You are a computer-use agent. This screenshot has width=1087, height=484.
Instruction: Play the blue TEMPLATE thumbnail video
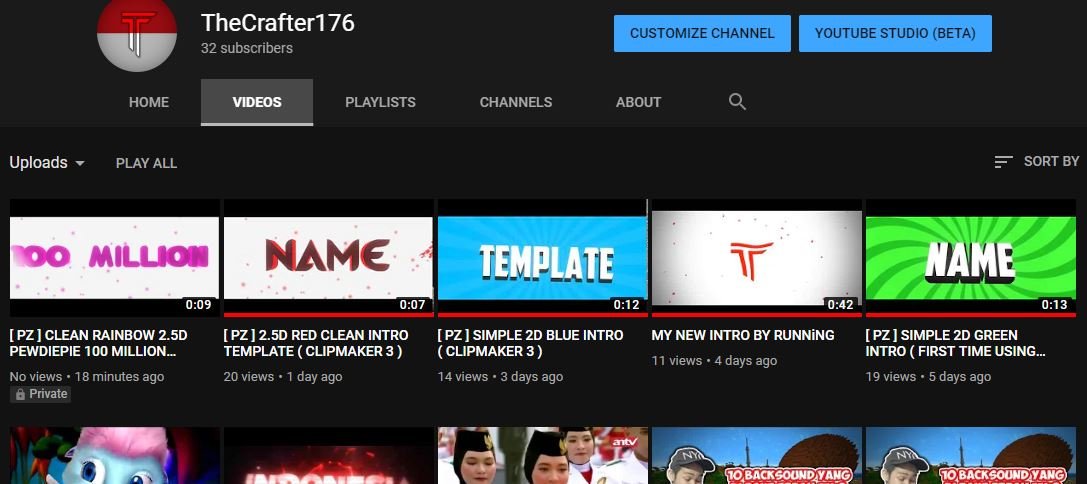point(542,258)
